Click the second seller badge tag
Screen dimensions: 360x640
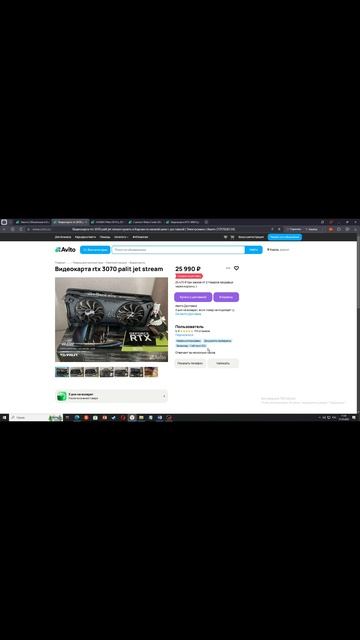218,340
